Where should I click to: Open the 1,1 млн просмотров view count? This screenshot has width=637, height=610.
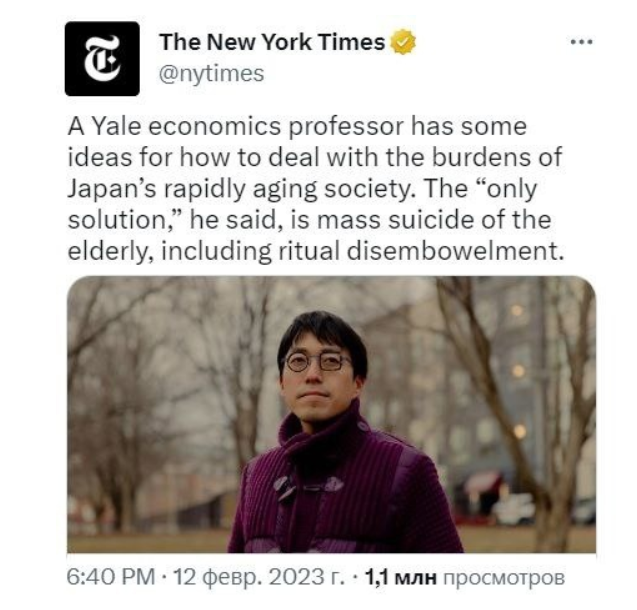464,577
